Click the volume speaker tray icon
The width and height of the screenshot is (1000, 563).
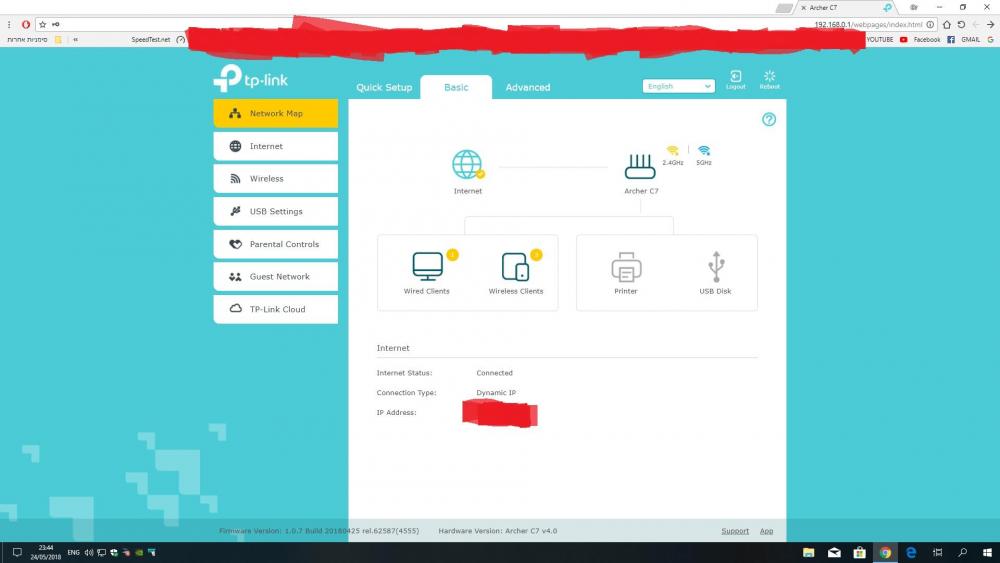89,552
